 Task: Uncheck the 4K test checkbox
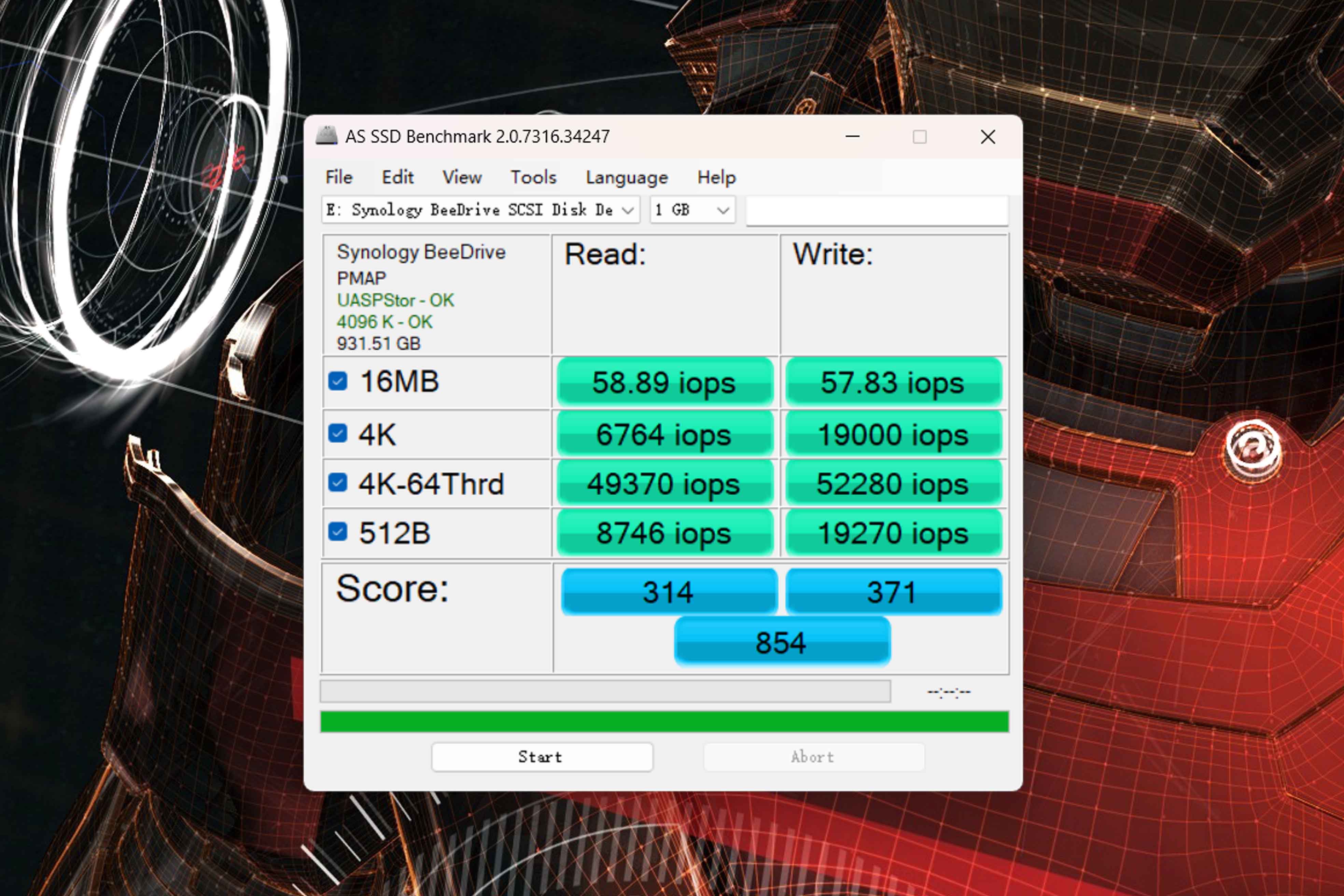[x=338, y=433]
